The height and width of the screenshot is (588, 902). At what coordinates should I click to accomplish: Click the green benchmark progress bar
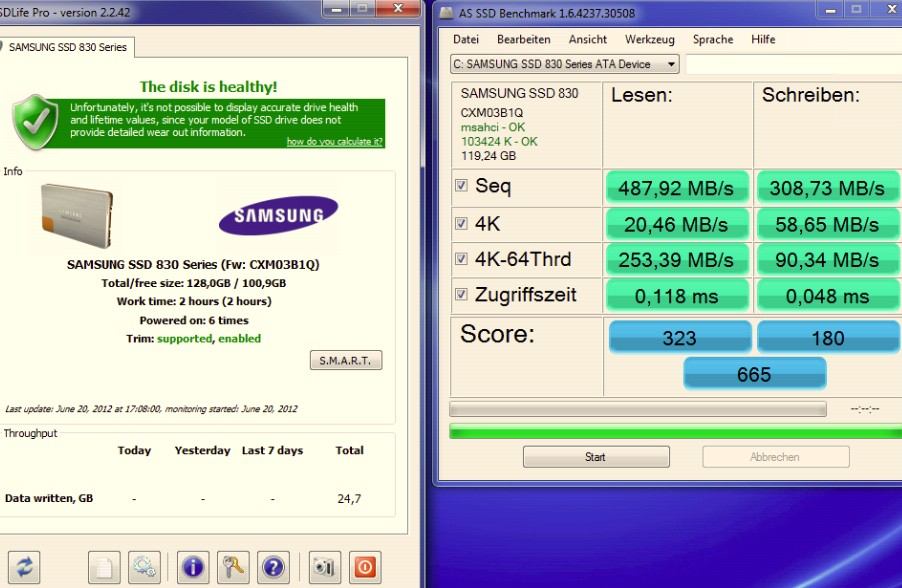click(x=675, y=432)
